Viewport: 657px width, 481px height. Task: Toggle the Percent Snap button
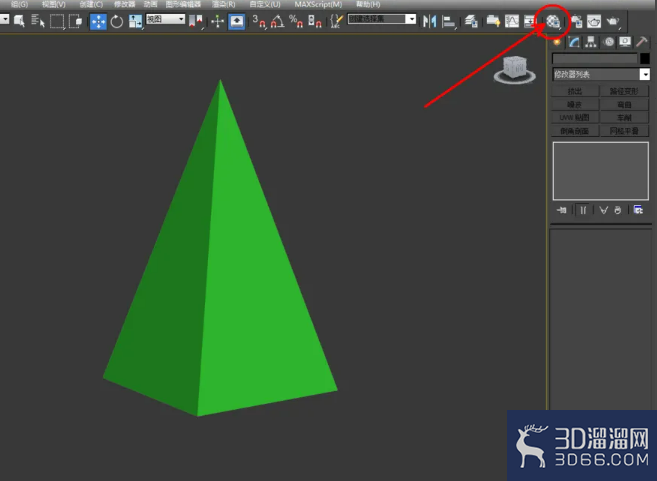296,21
